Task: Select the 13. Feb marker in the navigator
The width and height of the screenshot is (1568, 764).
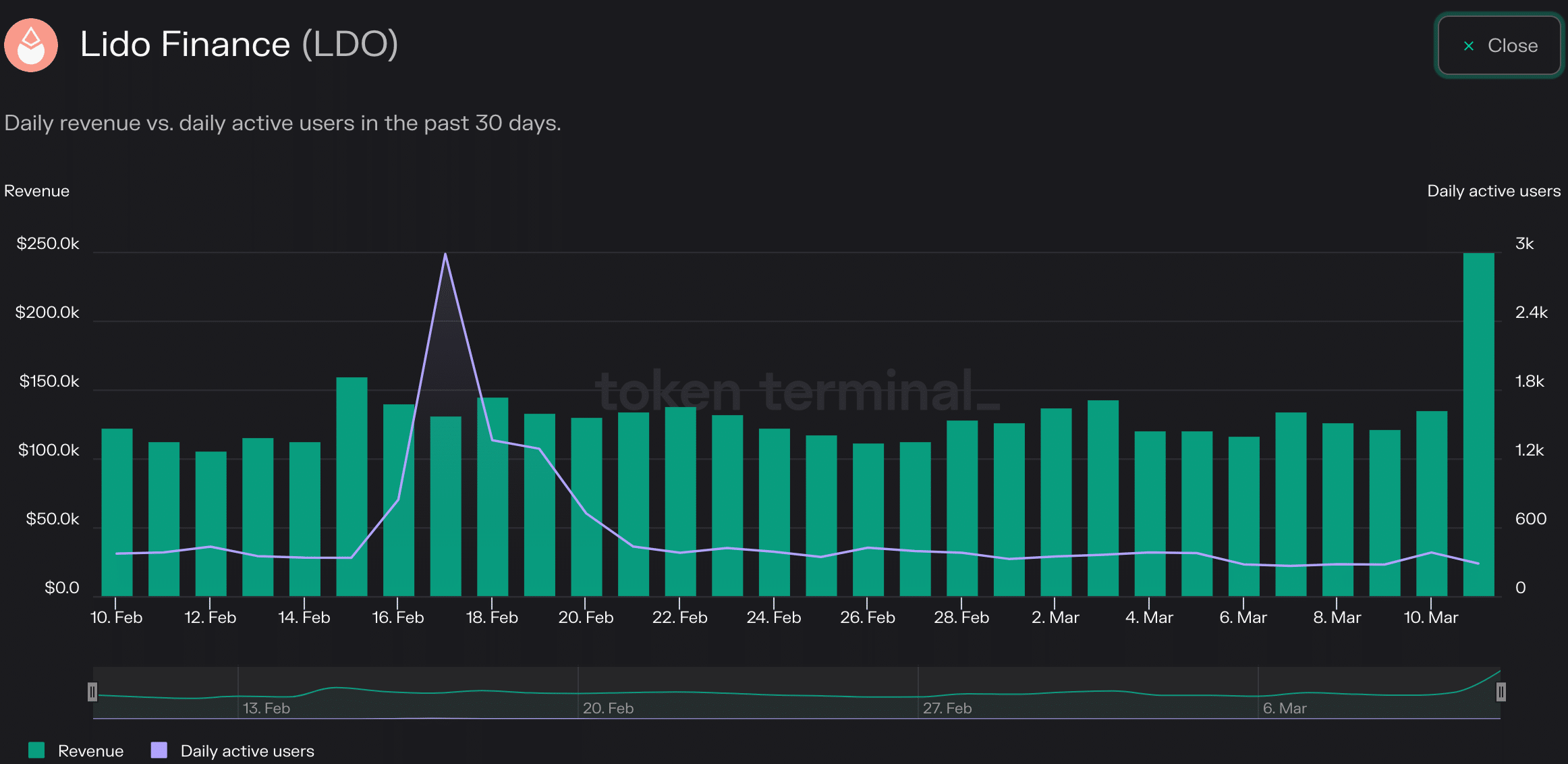Action: click(x=267, y=708)
